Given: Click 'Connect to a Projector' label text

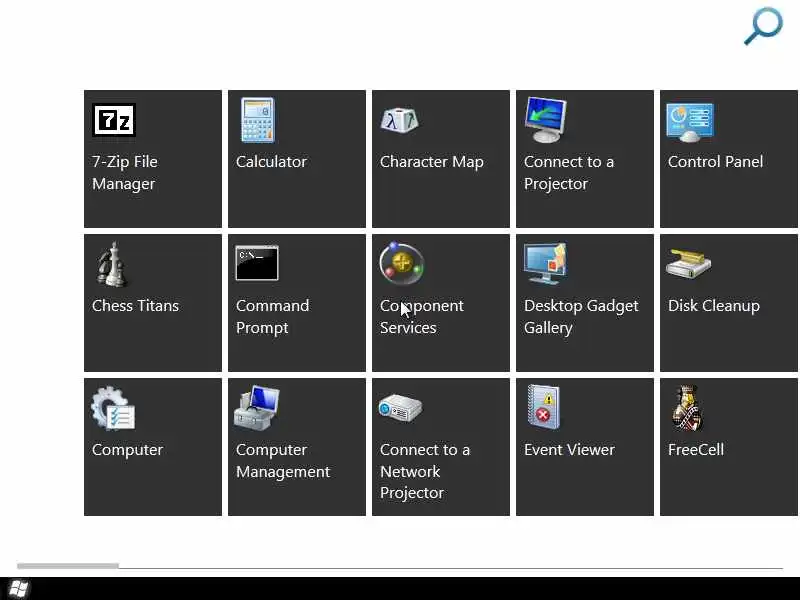Looking at the screenshot, I should [569, 172].
